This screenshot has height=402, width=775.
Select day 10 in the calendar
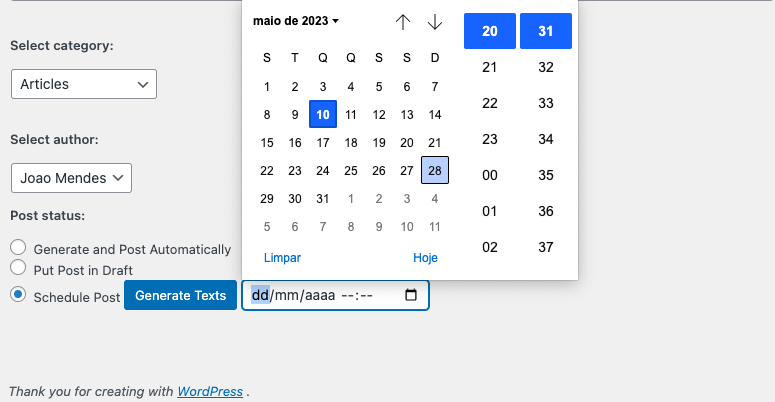pyautogui.click(x=323, y=115)
